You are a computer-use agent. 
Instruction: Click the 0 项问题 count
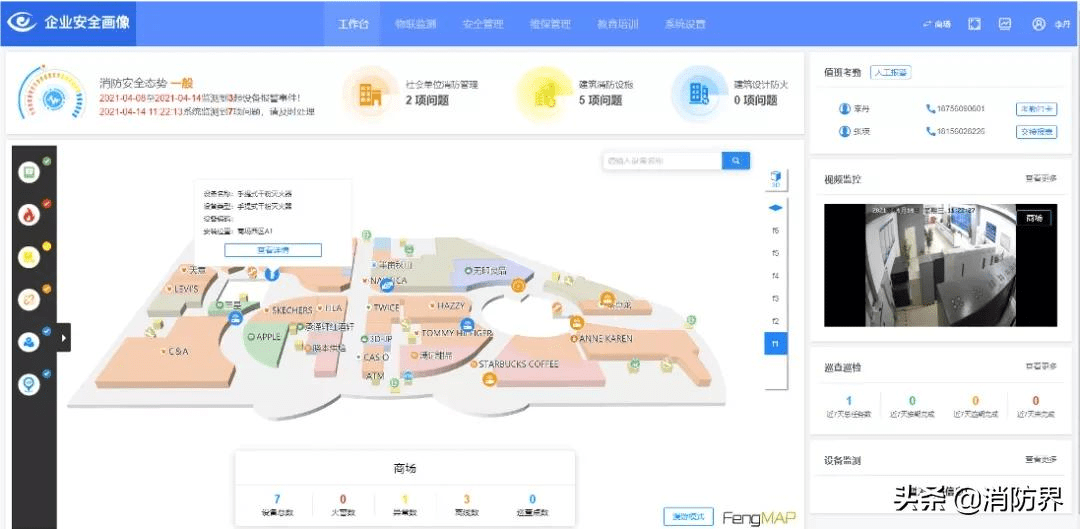coord(756,101)
